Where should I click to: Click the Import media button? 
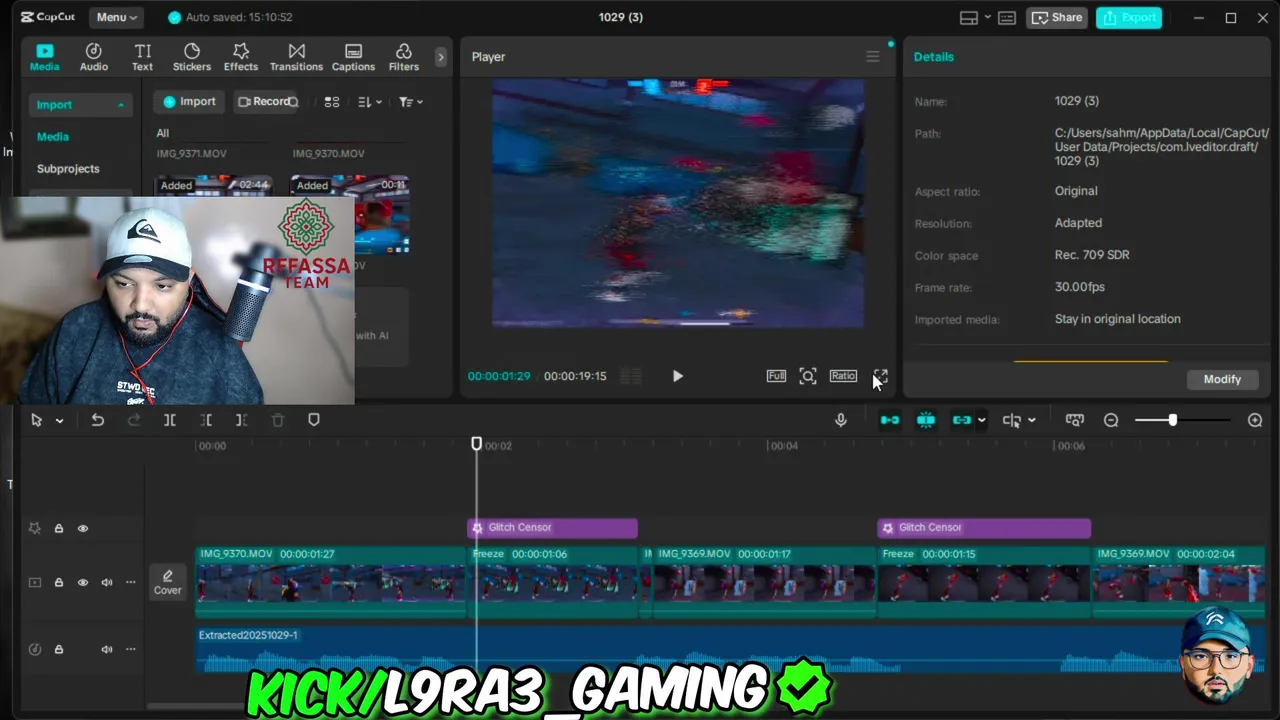point(189,101)
